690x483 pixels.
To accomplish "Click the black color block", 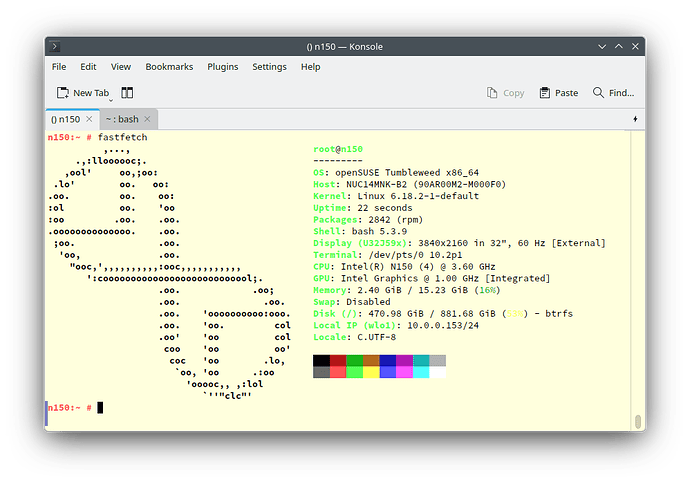I will [x=321, y=361].
